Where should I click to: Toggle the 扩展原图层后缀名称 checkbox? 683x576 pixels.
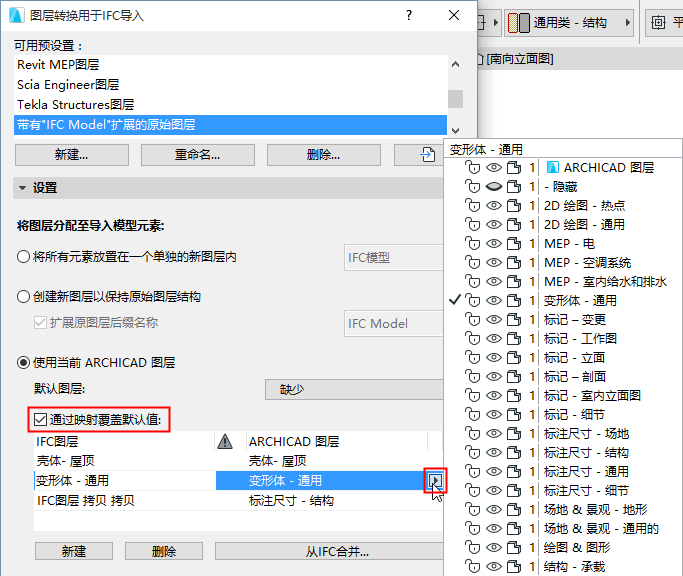40,322
